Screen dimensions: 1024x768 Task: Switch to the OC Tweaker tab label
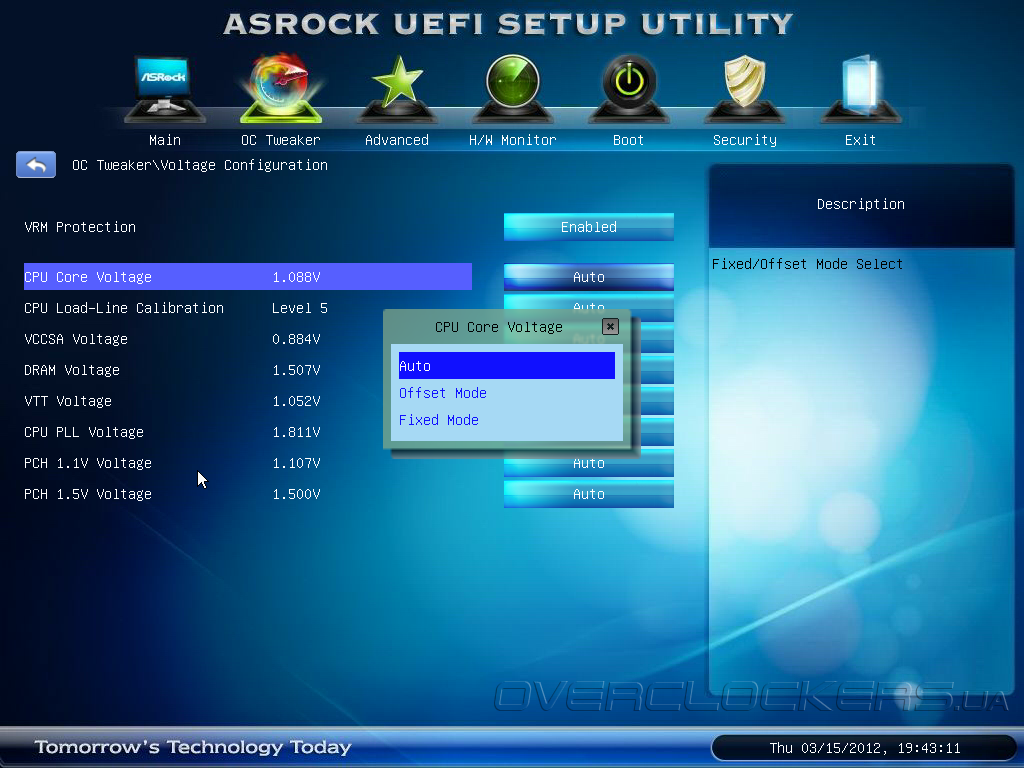point(281,140)
